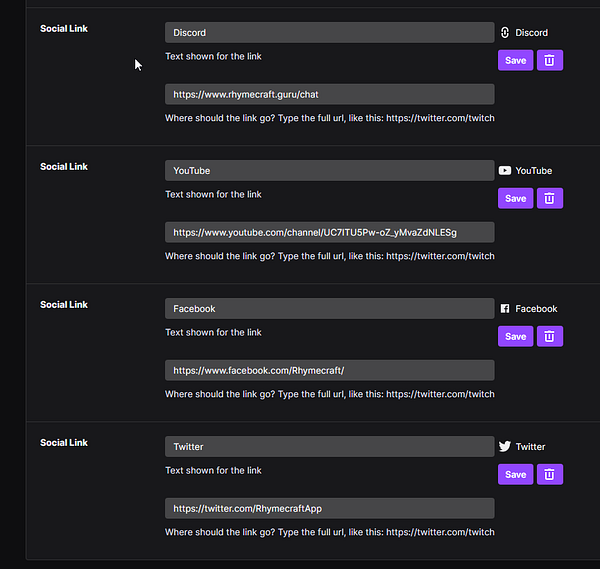Click the twitter.com/RhymecraftApp URL field

(x=329, y=509)
